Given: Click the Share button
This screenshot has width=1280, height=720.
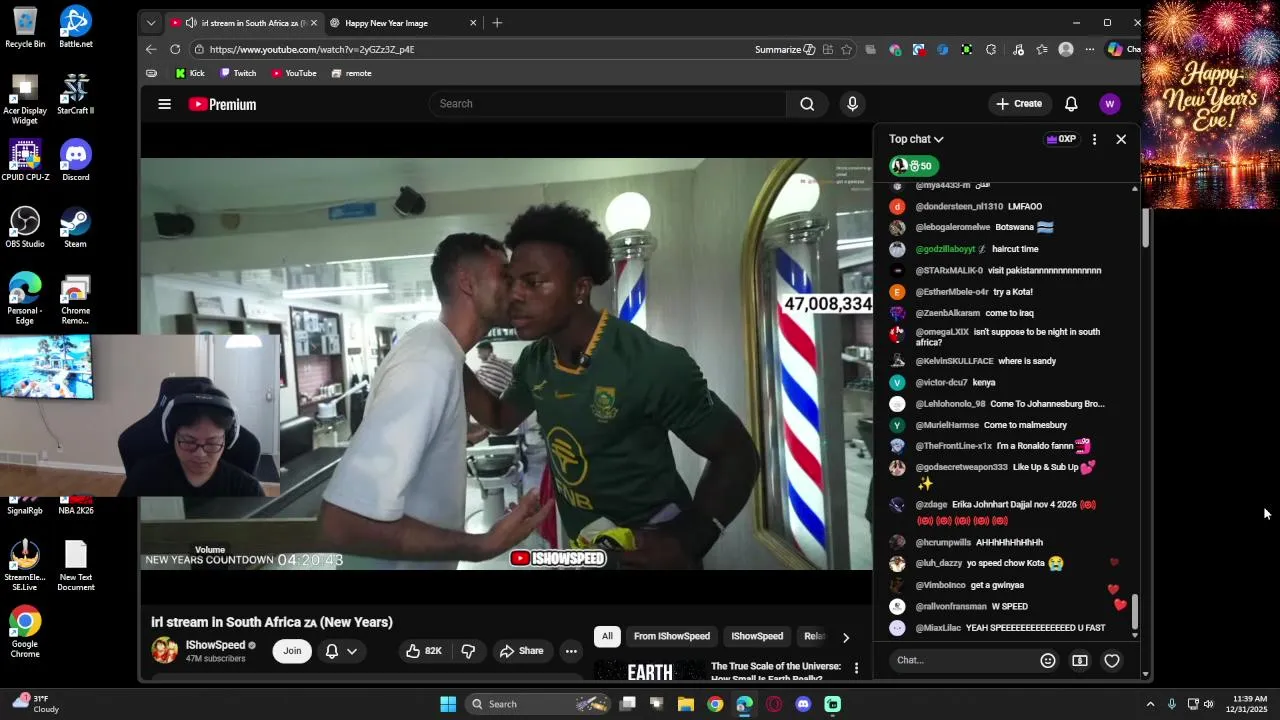Looking at the screenshot, I should (521, 651).
